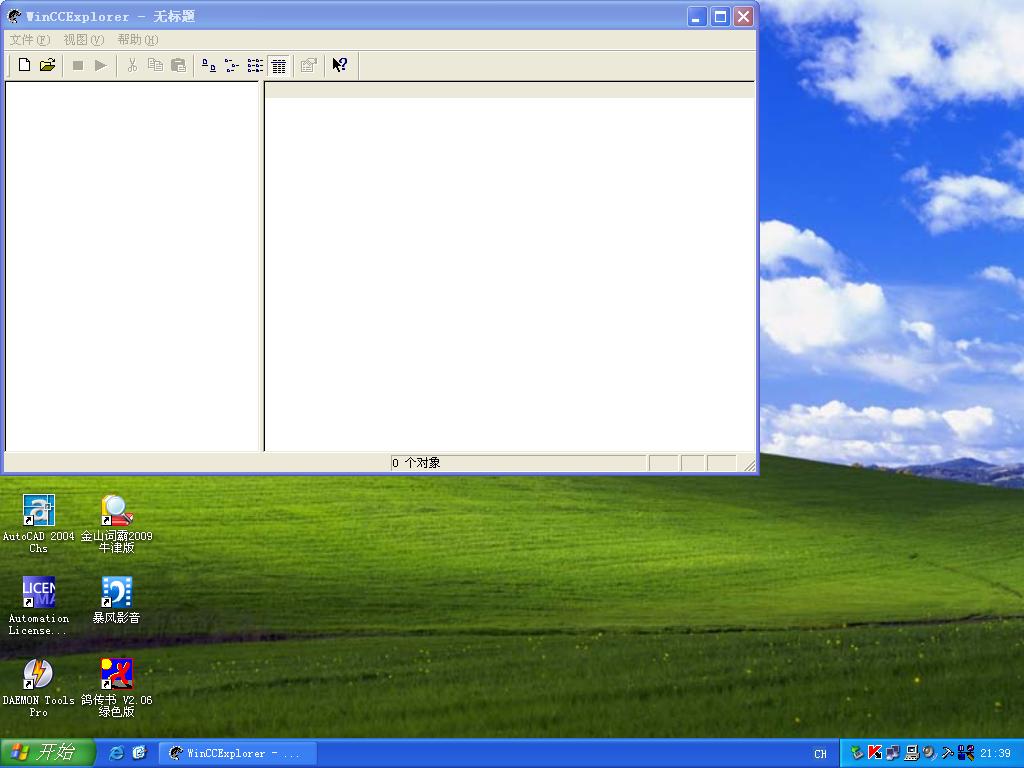Select the 鸽传书 V2.06 绿色版 desktop icon
This screenshot has width=1024, height=768.
pos(116,688)
